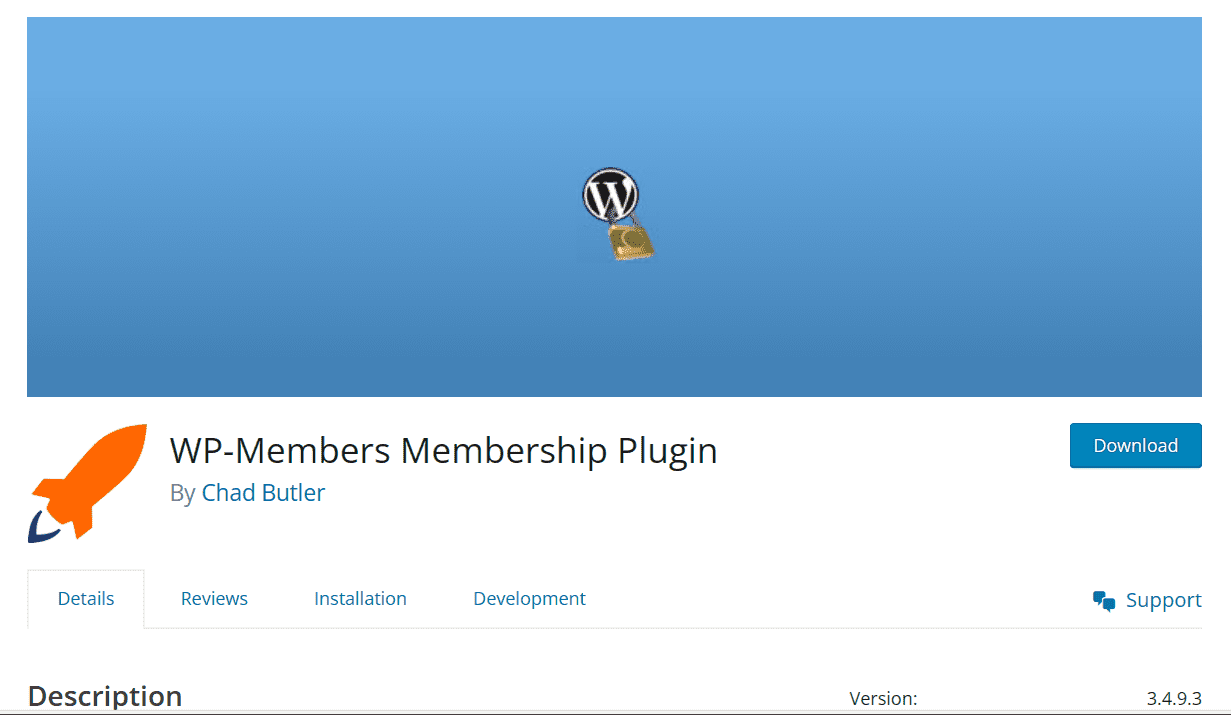Open the Support link text
Screen dimensions: 1231x715
point(1164,600)
